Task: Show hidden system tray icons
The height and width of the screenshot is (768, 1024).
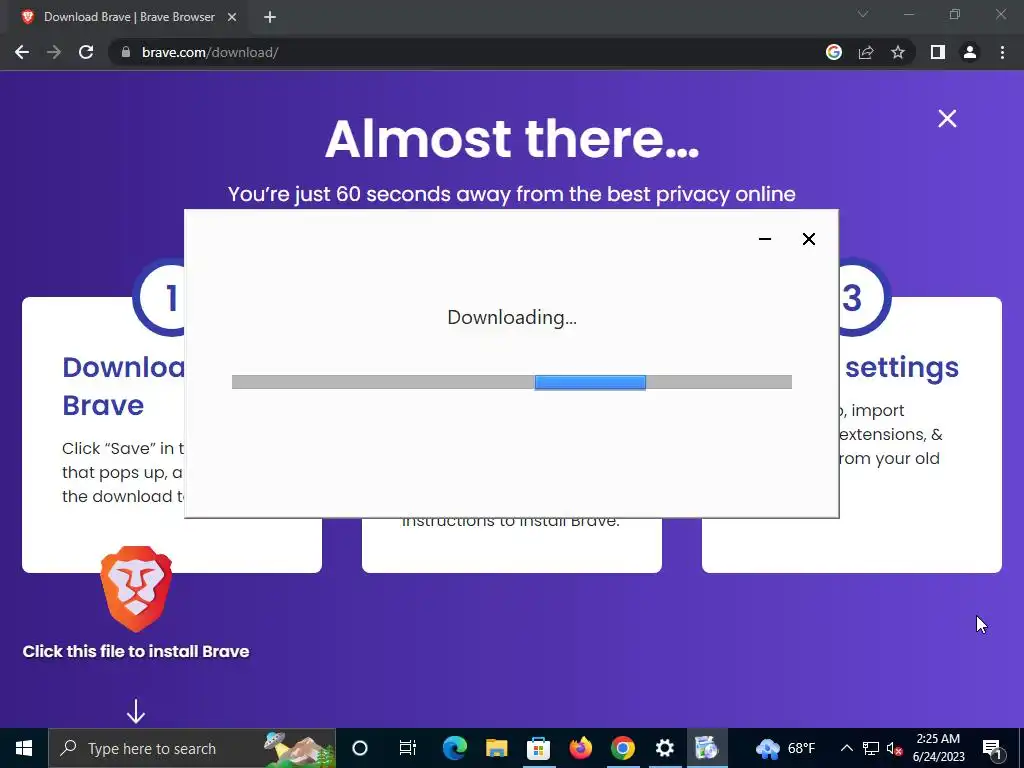Action: click(x=846, y=748)
